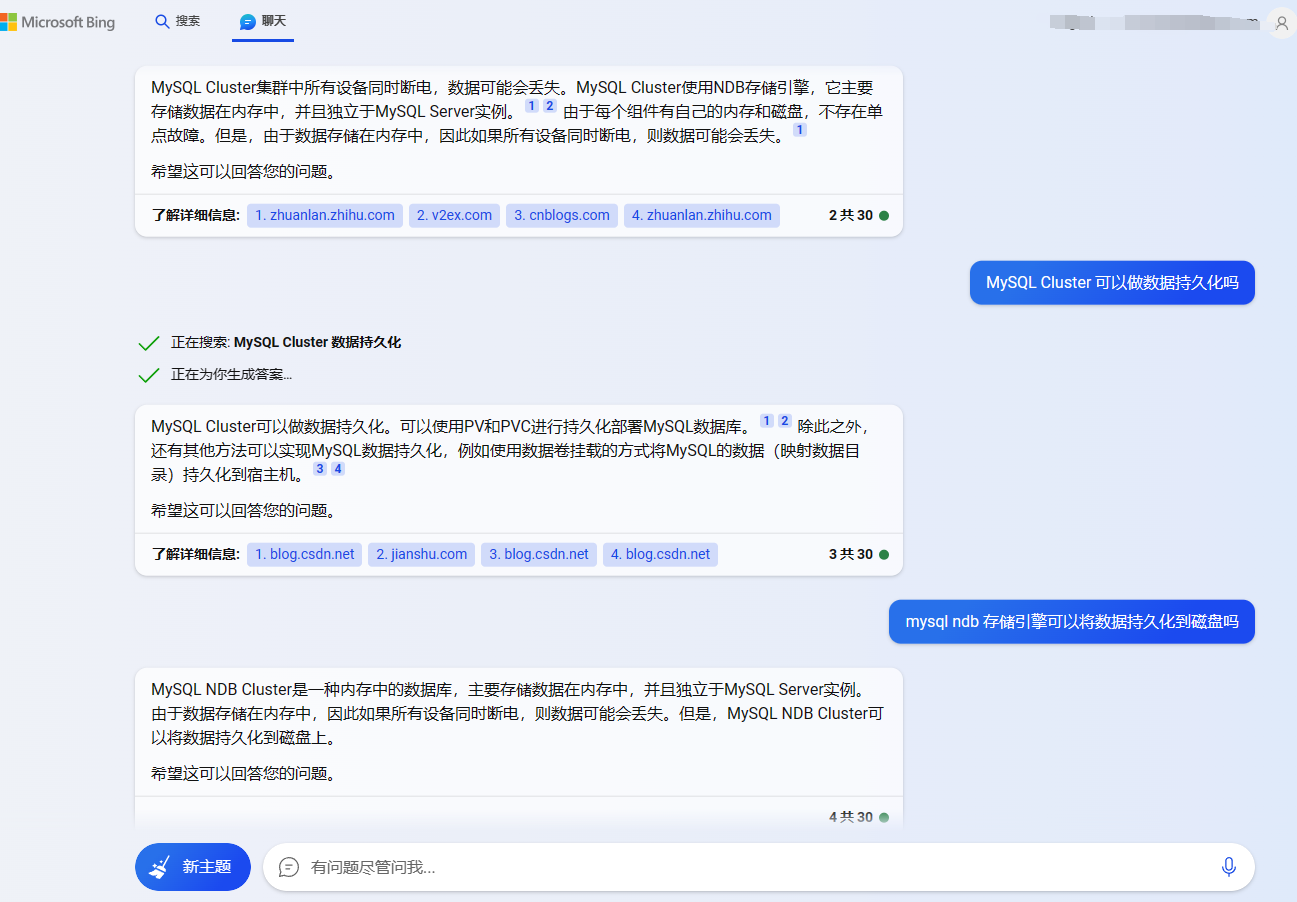This screenshot has height=902, width=1297.
Task: Click the green checkmark beside 正在为你生成答案
Action: point(149,375)
